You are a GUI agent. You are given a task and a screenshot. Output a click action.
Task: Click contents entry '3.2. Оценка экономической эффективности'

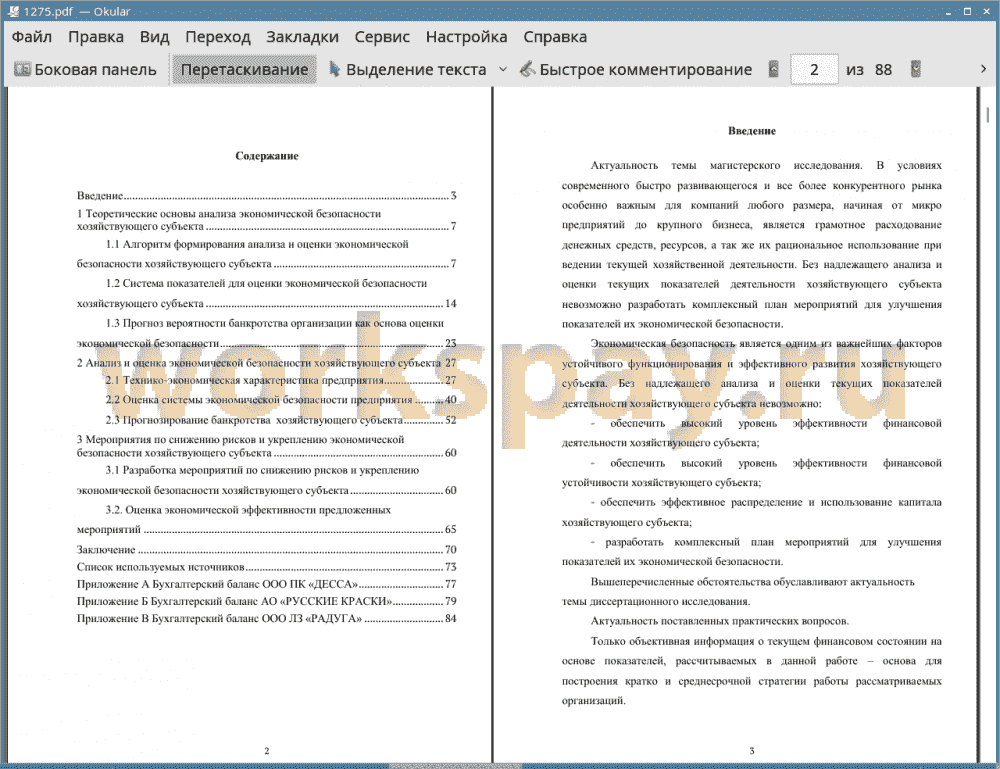click(267, 520)
